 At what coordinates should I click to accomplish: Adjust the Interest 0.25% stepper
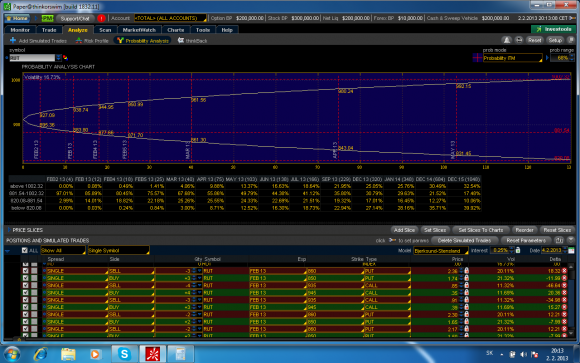[512, 251]
